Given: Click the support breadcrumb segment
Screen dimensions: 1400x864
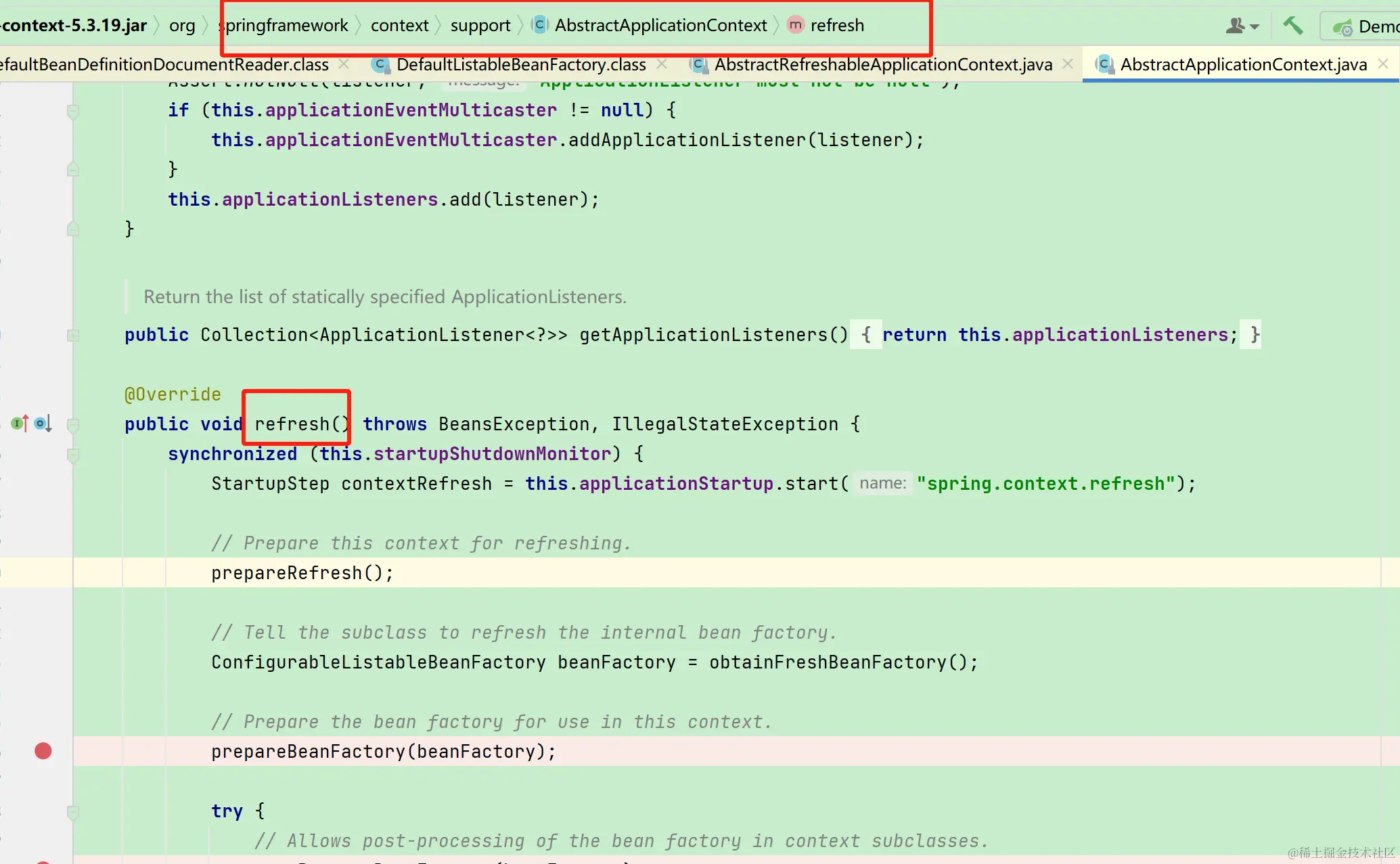Looking at the screenshot, I should (480, 26).
